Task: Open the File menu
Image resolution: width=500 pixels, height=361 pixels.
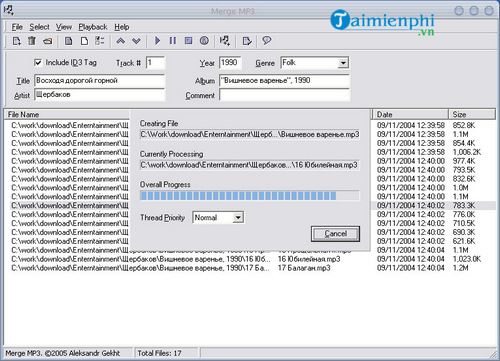Action: pos(17,27)
